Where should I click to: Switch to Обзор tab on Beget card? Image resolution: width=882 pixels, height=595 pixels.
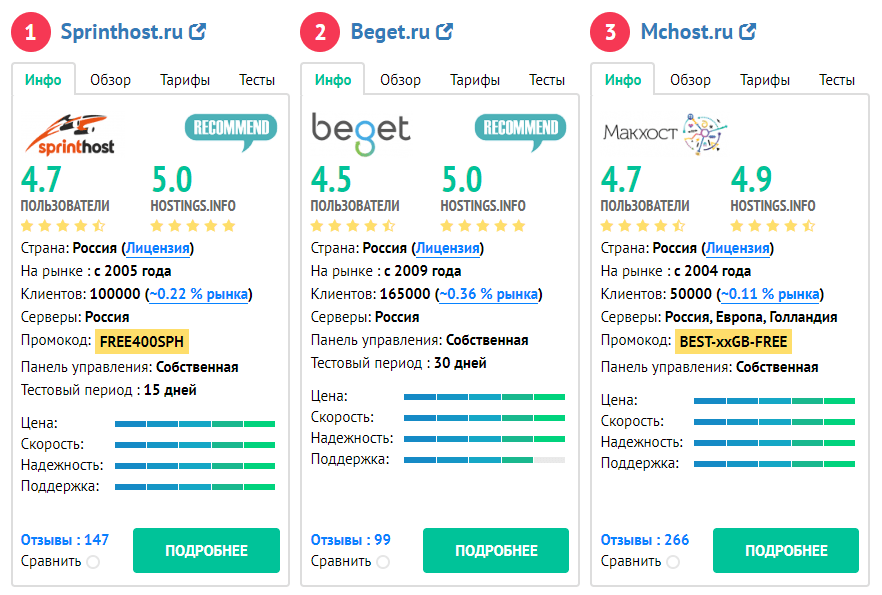[x=400, y=80]
